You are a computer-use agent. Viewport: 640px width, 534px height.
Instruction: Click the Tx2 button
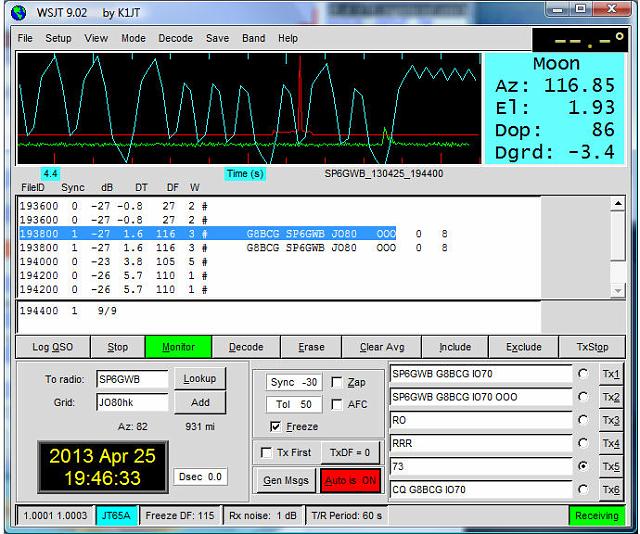[611, 397]
